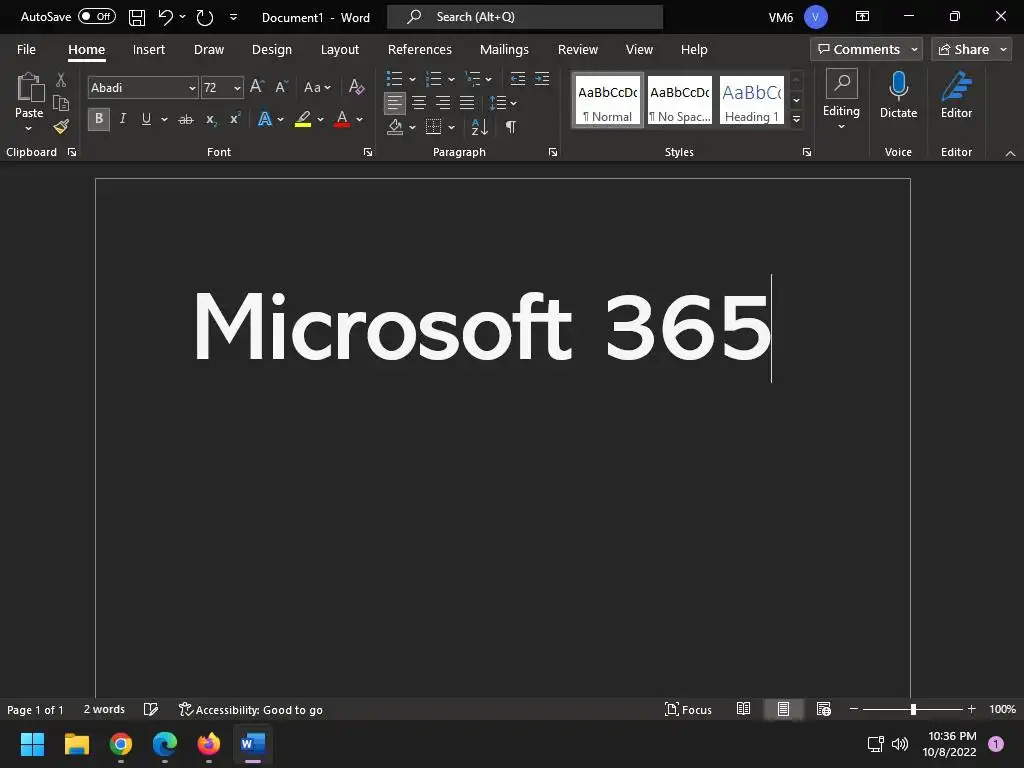Switch to Web Layout view
This screenshot has height=768, width=1024.
click(x=824, y=709)
